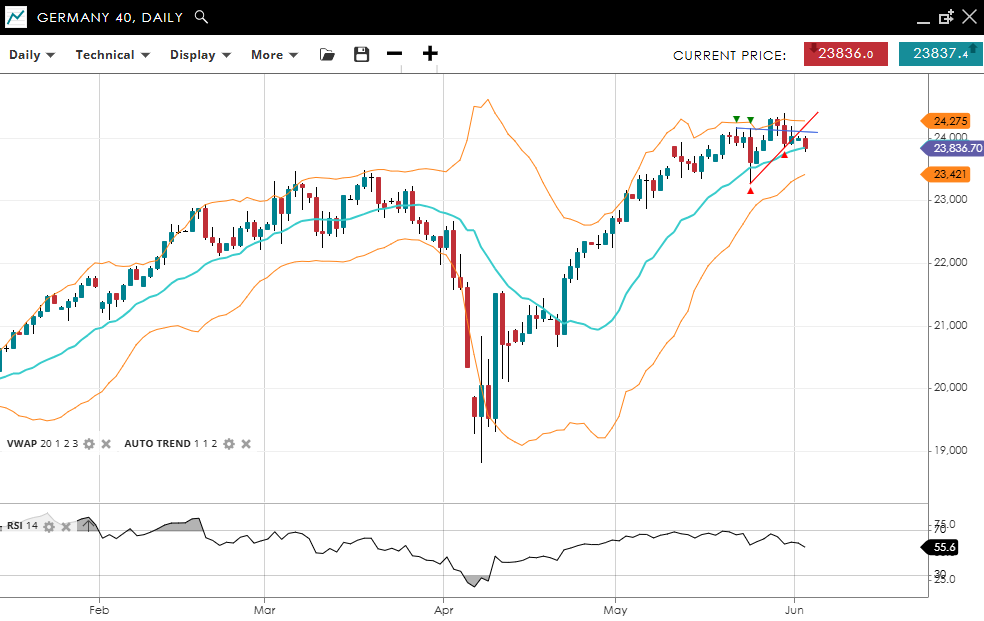Open a saved chart with folder icon
Viewport: 984px width, 621px height.
(x=327, y=55)
